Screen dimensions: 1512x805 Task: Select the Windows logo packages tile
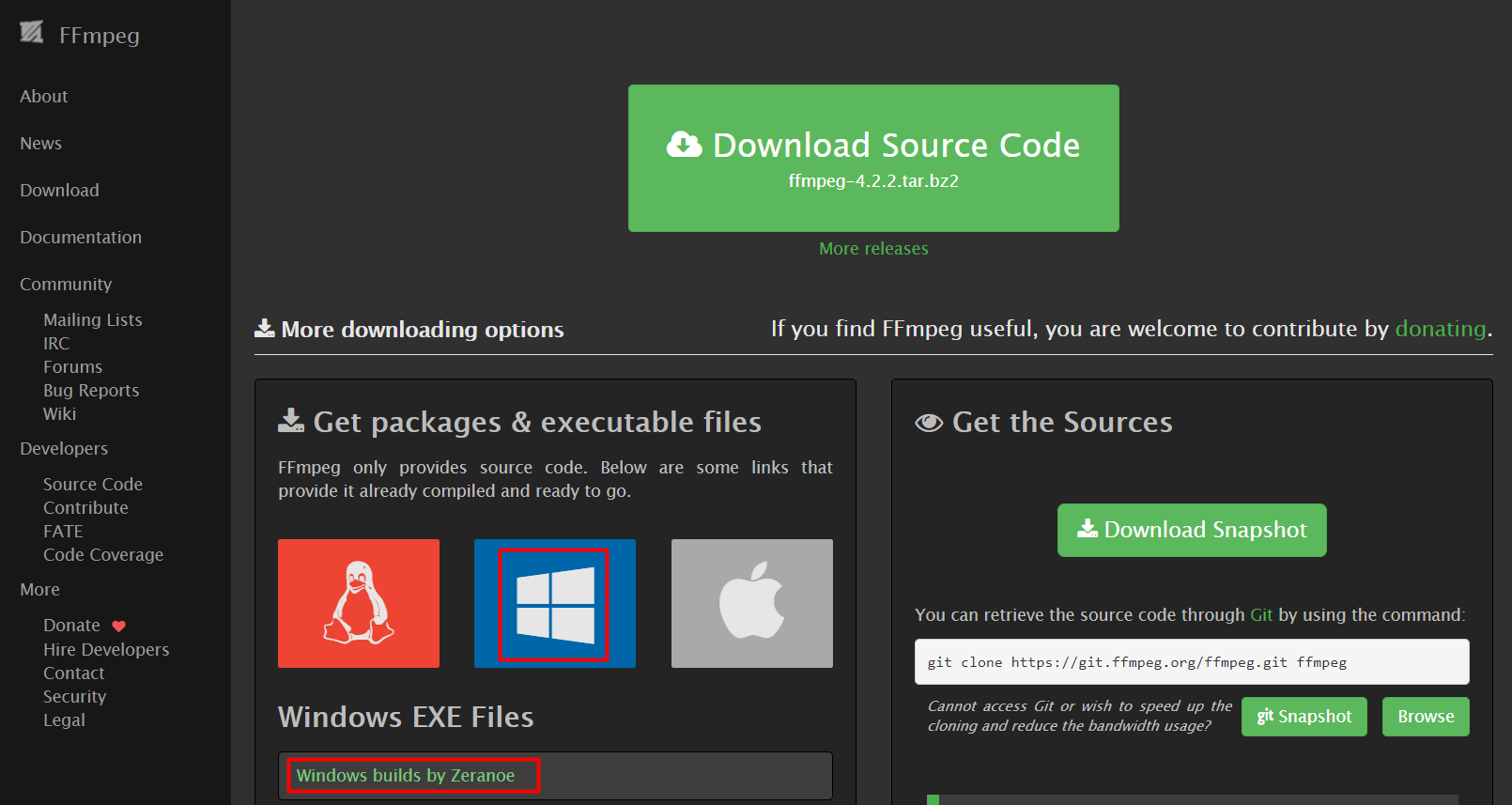[555, 603]
